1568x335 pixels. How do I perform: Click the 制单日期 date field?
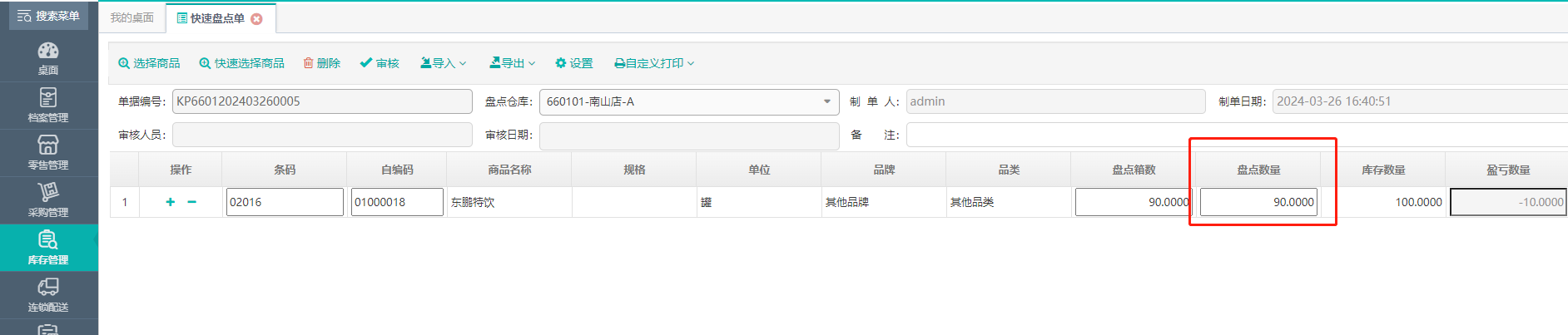(x=1420, y=101)
